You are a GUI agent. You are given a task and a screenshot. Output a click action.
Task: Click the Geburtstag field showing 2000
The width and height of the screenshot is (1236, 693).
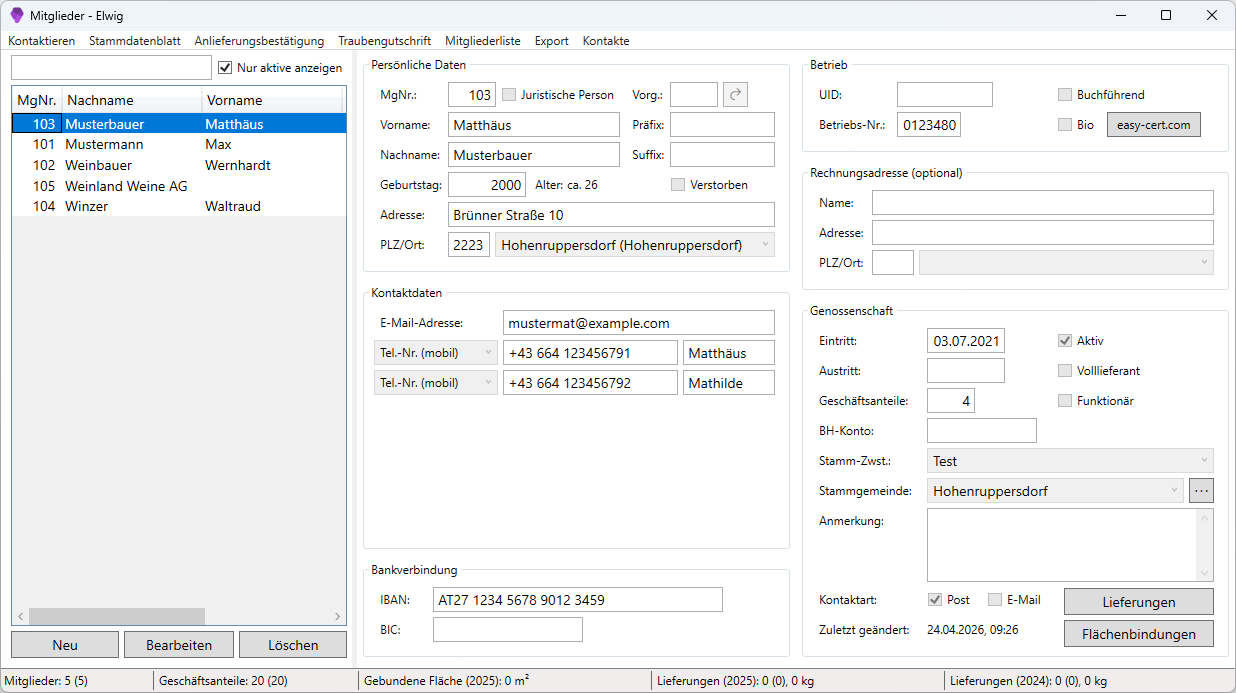click(x=487, y=185)
